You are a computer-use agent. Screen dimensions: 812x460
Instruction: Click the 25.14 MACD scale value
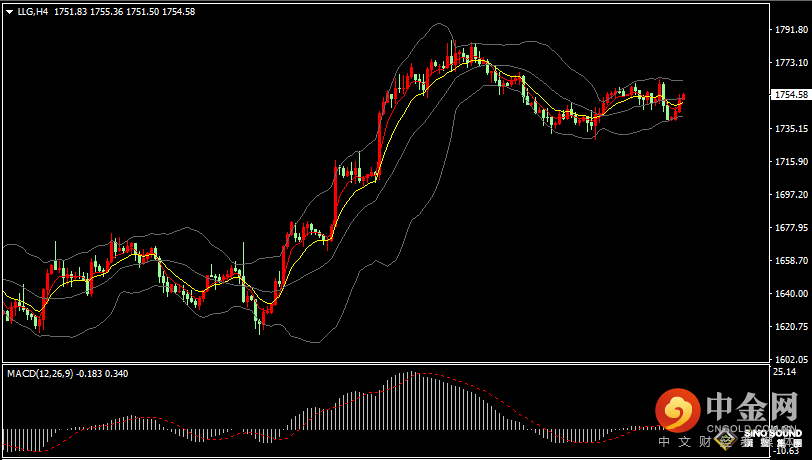coord(785,372)
